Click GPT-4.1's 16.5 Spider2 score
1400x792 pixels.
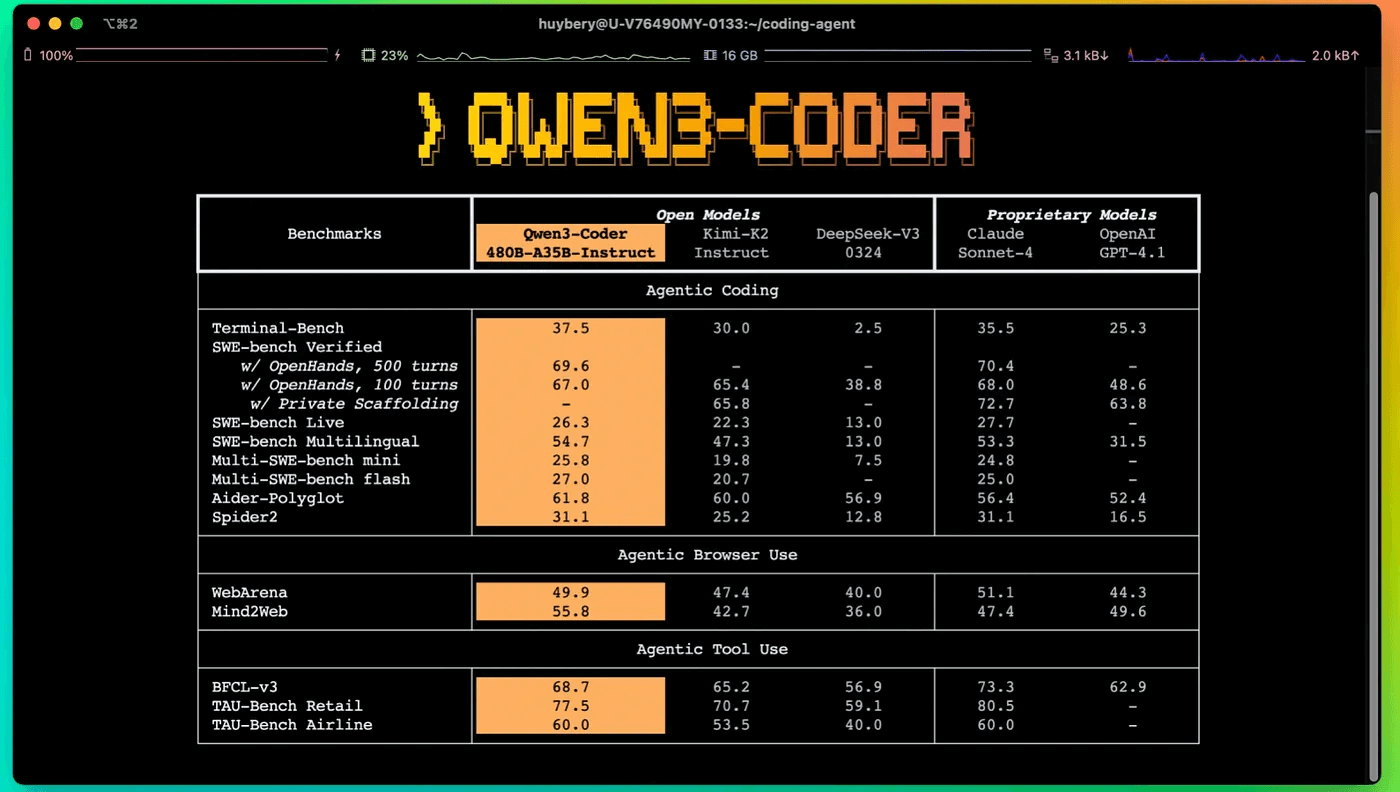coord(1128,517)
